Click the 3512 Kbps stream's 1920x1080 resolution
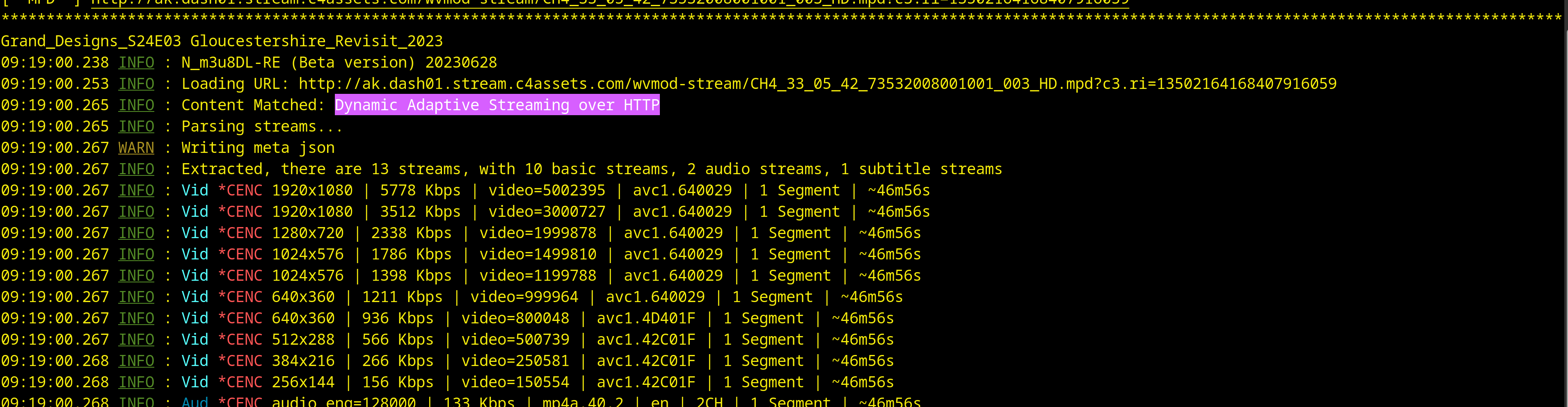This screenshot has height=407, width=1568. (311, 212)
